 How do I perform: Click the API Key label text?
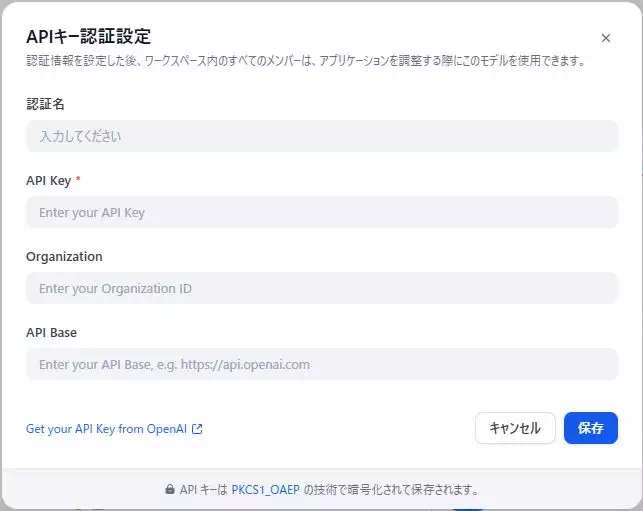pyautogui.click(x=47, y=180)
